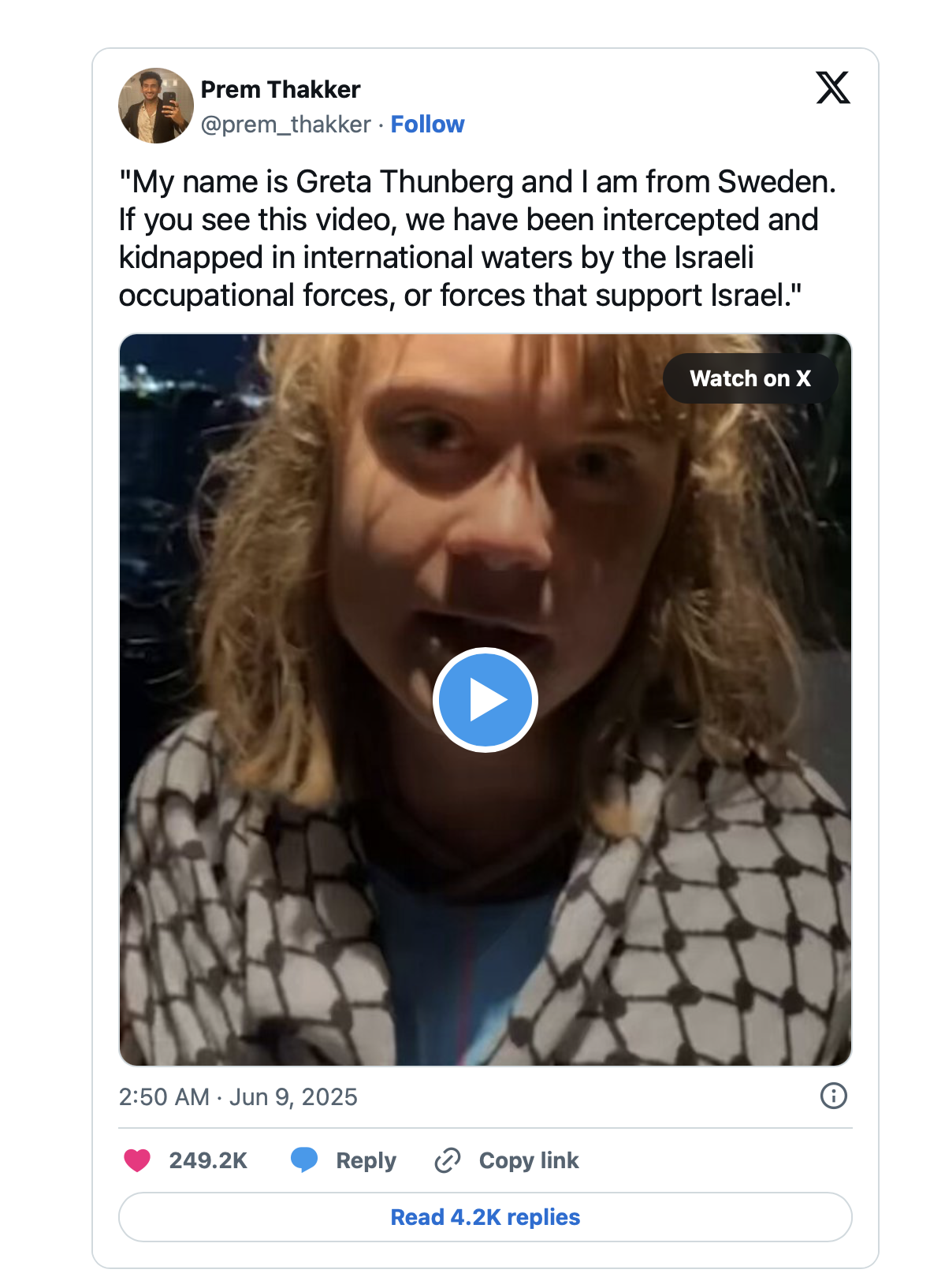Click the @prem_thakker handle
Viewport: 930px width, 1288px height.
tap(285, 125)
